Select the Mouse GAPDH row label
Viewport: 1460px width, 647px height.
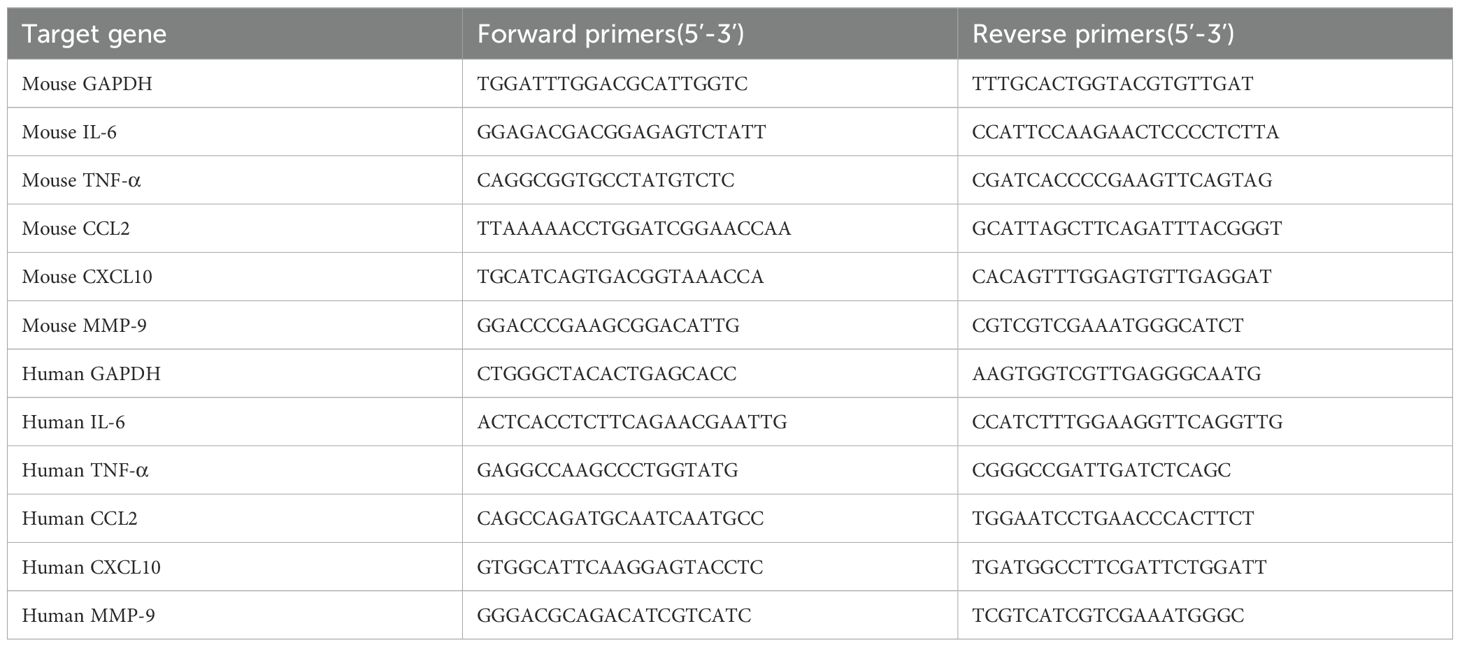tap(84, 84)
